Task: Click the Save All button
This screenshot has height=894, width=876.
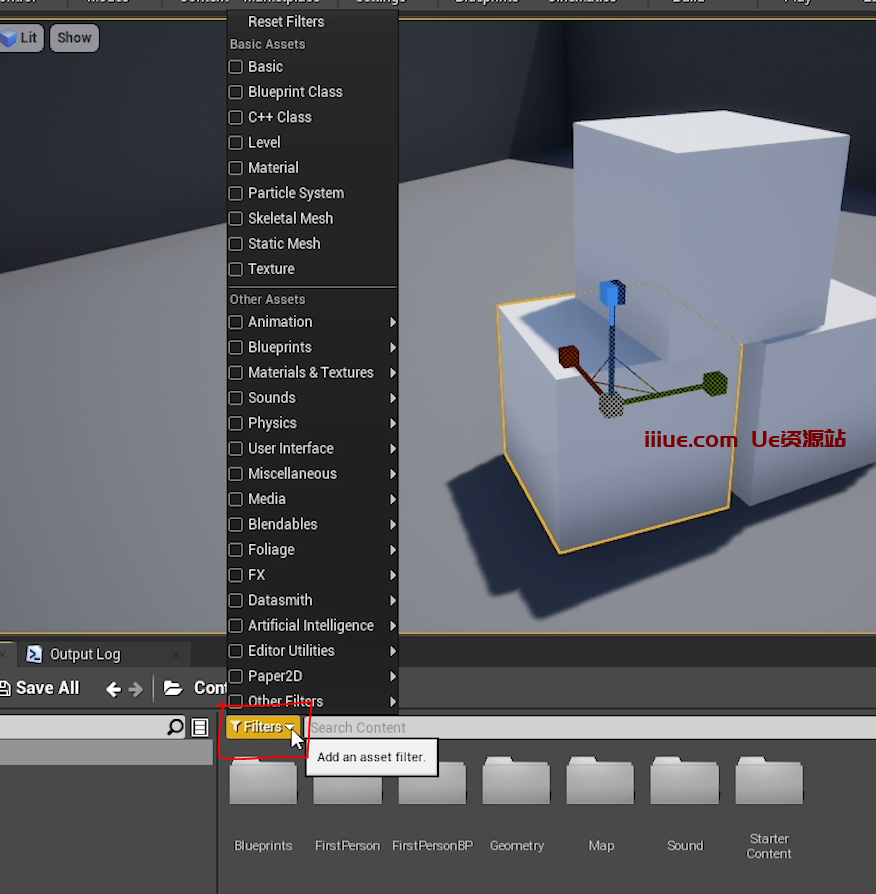Action: coord(40,688)
